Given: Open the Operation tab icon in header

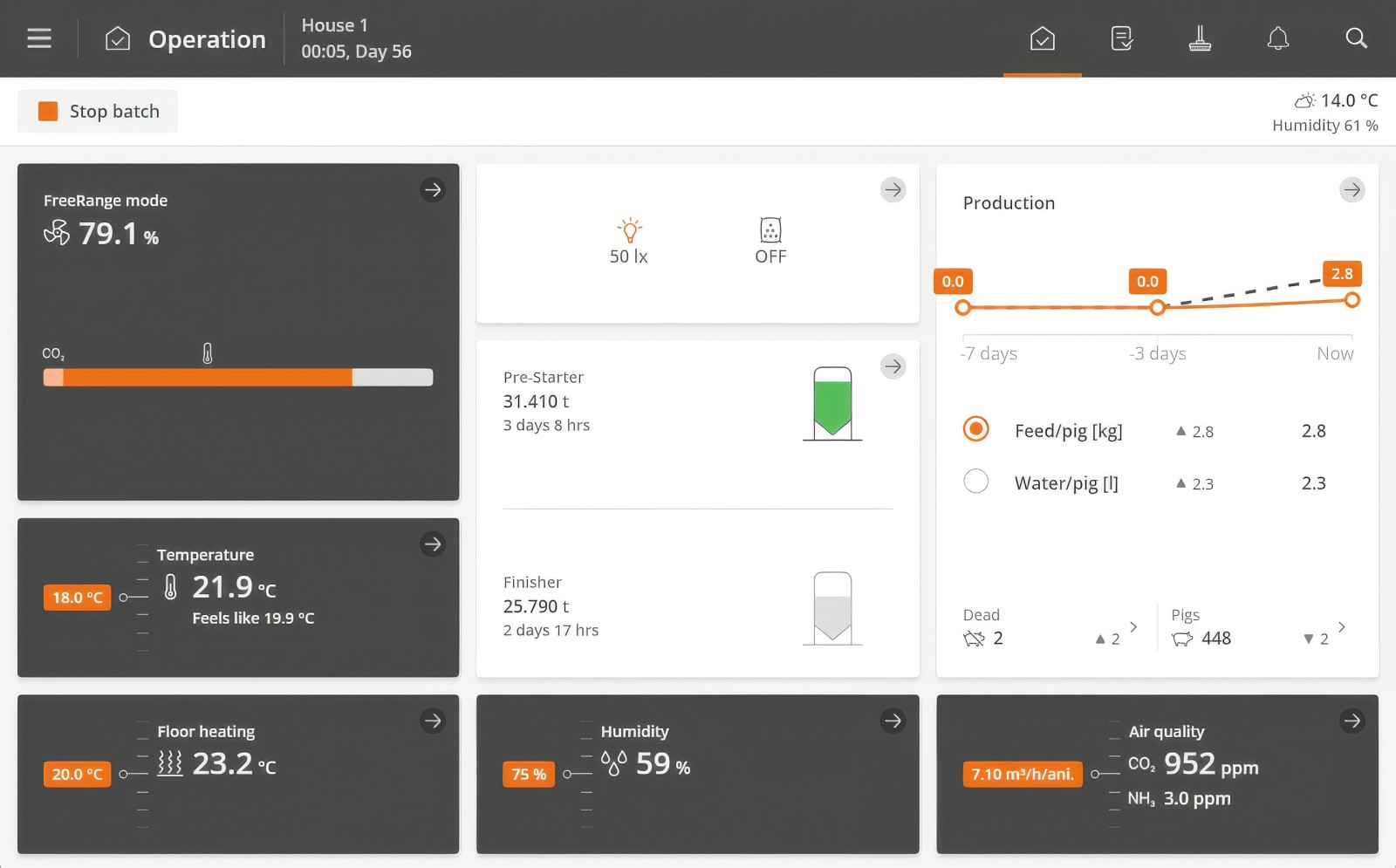Looking at the screenshot, I should [x=1043, y=38].
